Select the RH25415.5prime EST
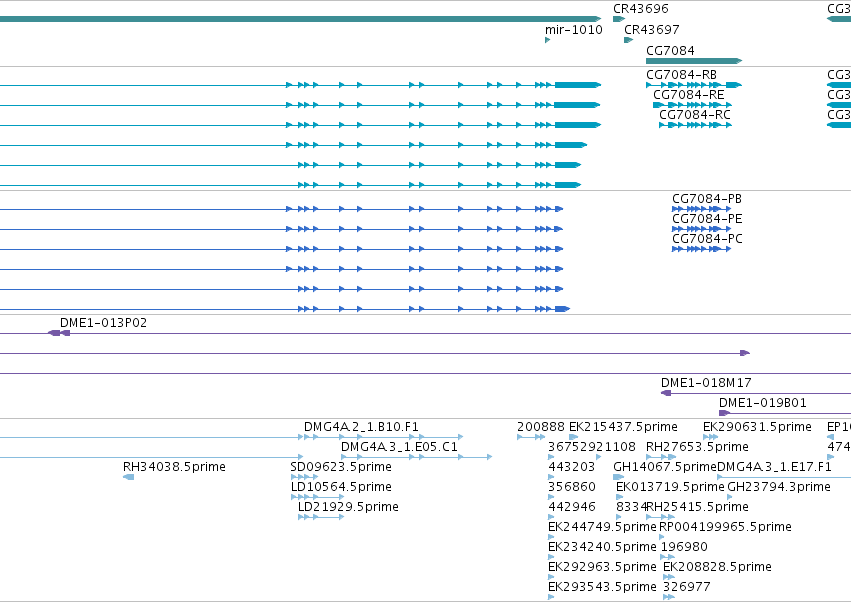Screen dimensions: 851x602 coord(661,517)
